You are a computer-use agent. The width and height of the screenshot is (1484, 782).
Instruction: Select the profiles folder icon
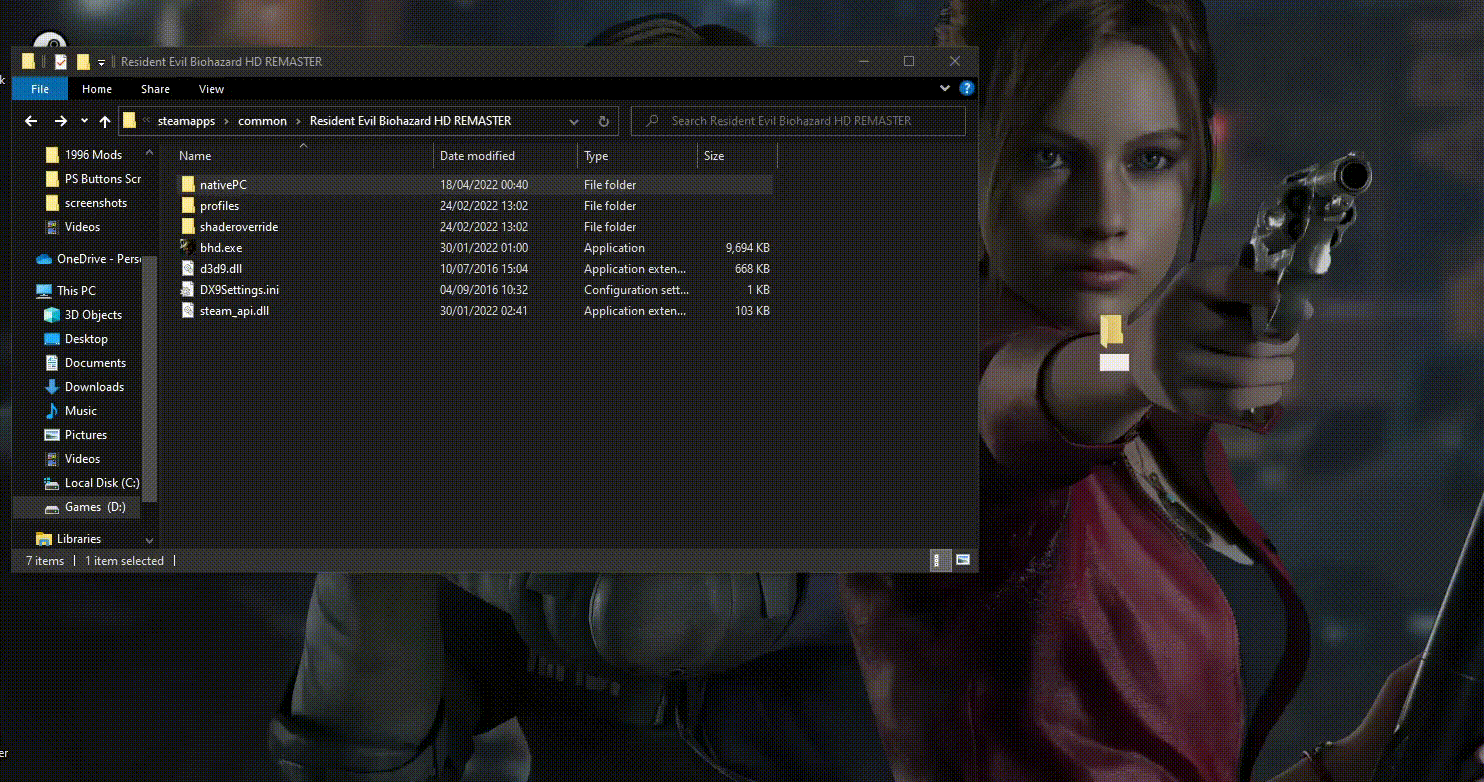coord(188,206)
